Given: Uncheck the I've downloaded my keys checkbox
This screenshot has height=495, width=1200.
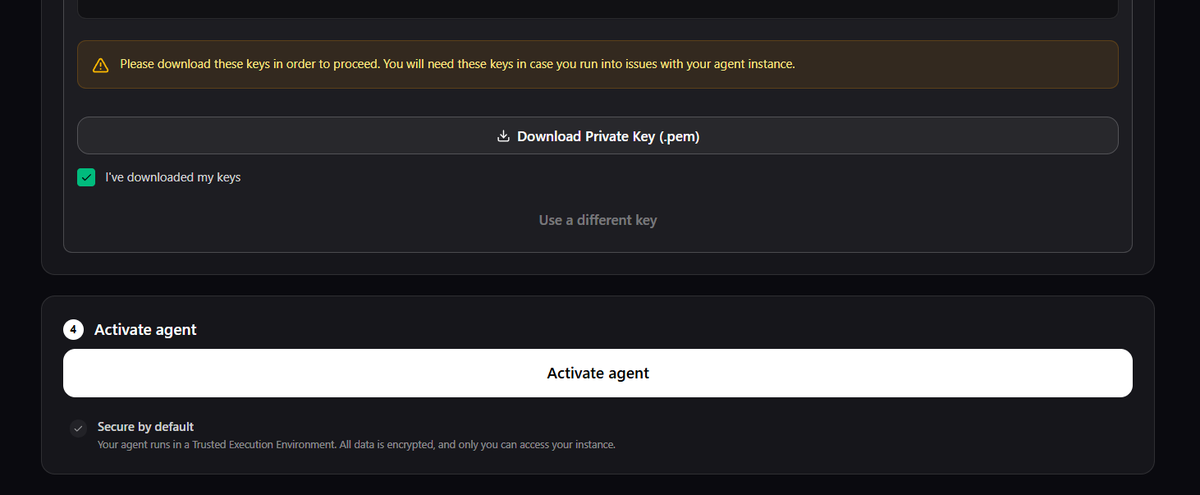Looking at the screenshot, I should (86, 177).
